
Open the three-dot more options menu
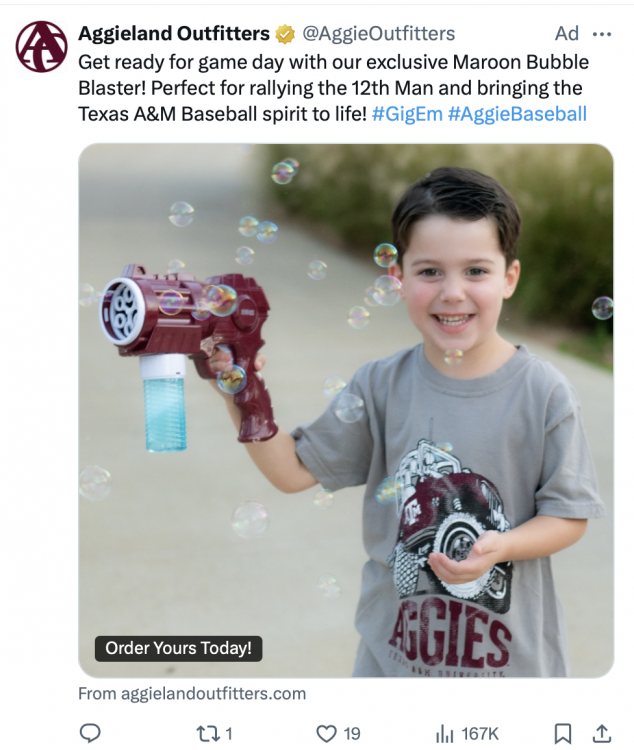(x=601, y=34)
